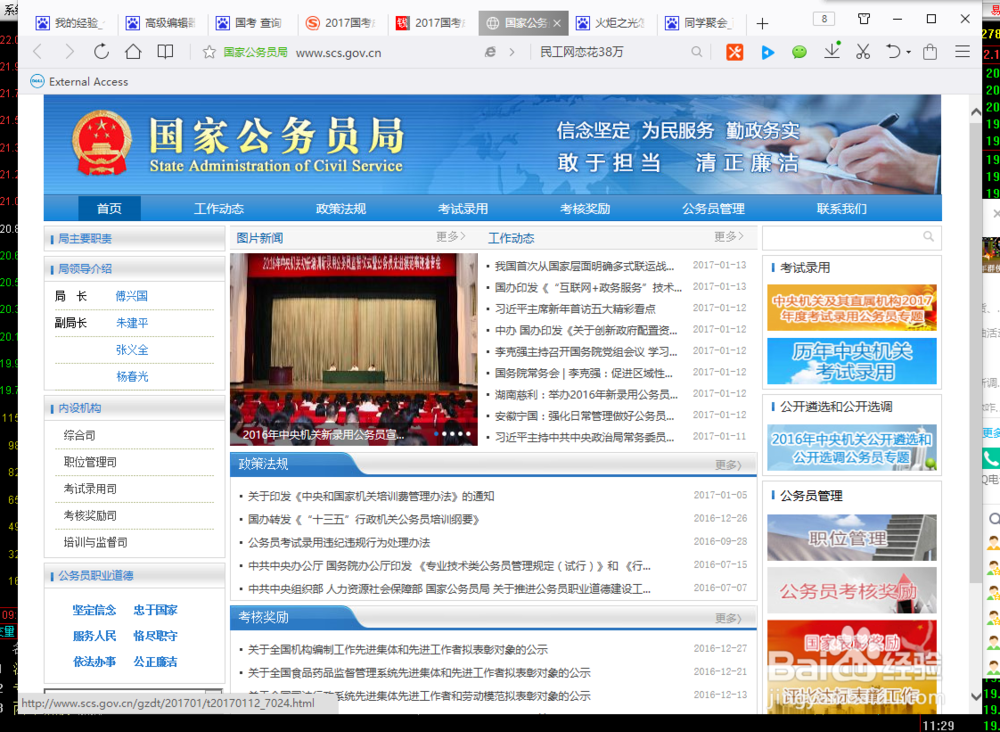The width and height of the screenshot is (1000, 732).
Task: Open the 朱建平 deputy director link
Action: 131,323
